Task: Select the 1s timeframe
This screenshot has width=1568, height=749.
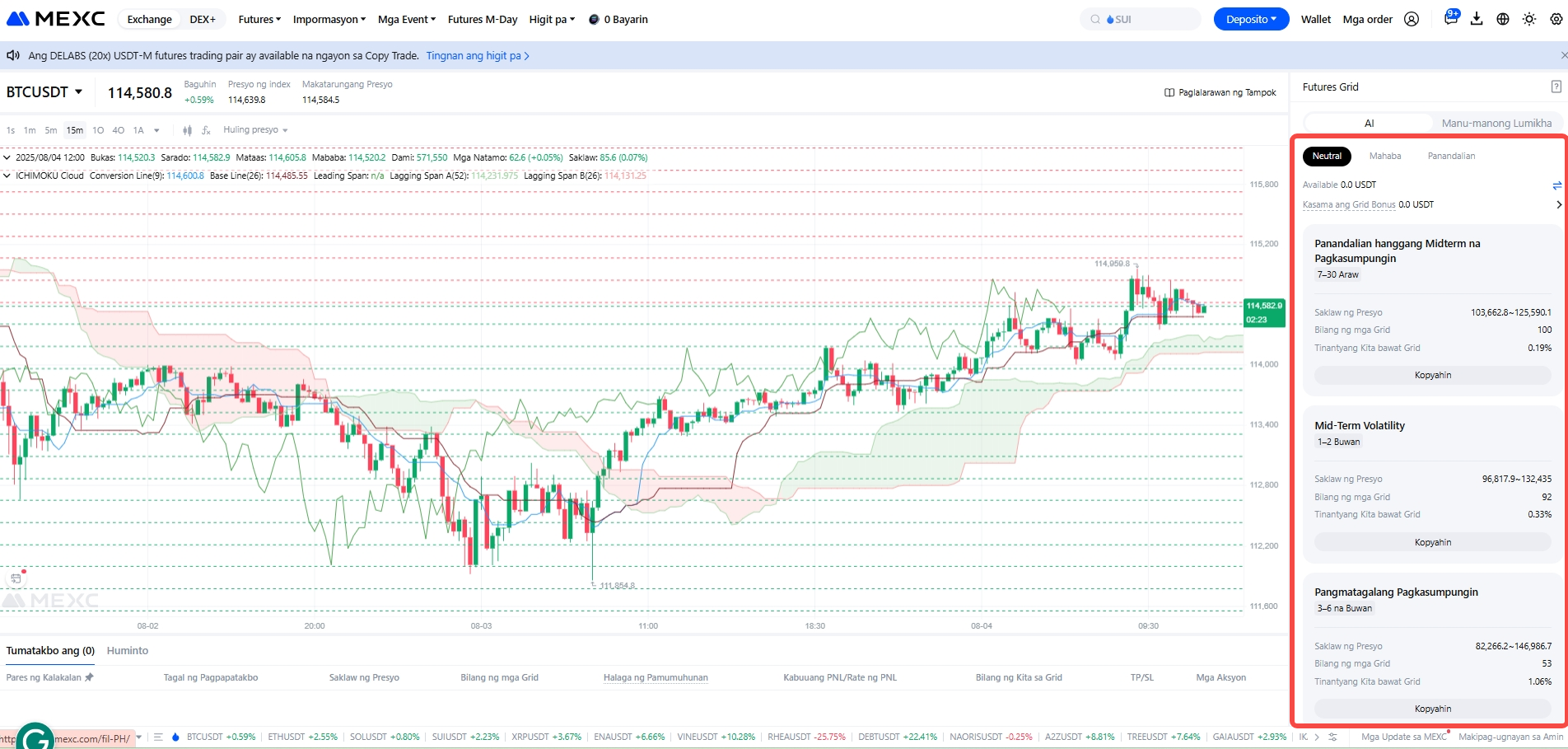Action: click(11, 130)
